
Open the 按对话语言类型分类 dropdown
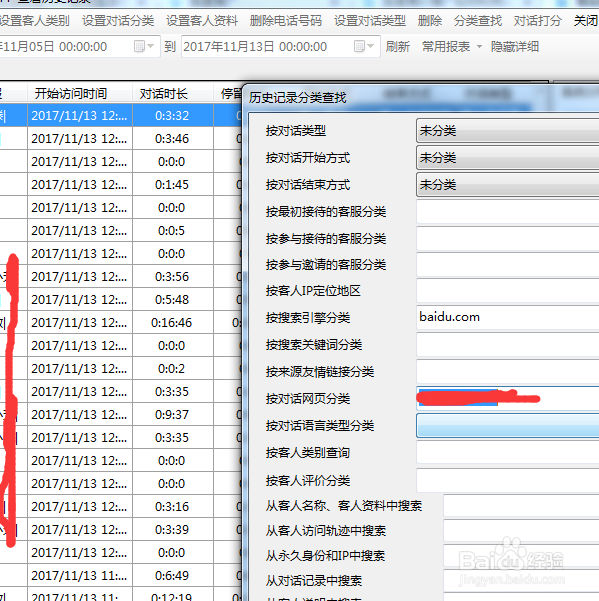pyautogui.click(x=507, y=425)
